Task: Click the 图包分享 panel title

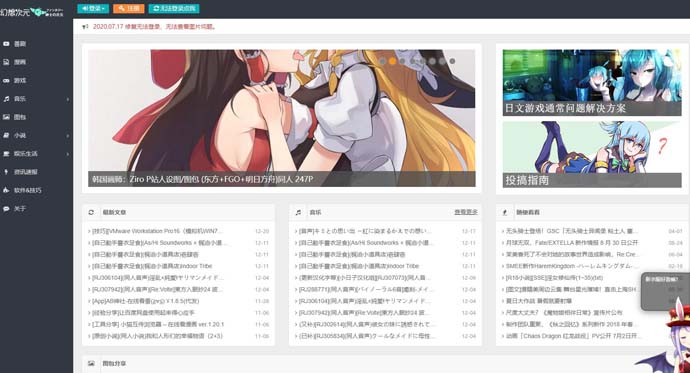Action: (114, 364)
